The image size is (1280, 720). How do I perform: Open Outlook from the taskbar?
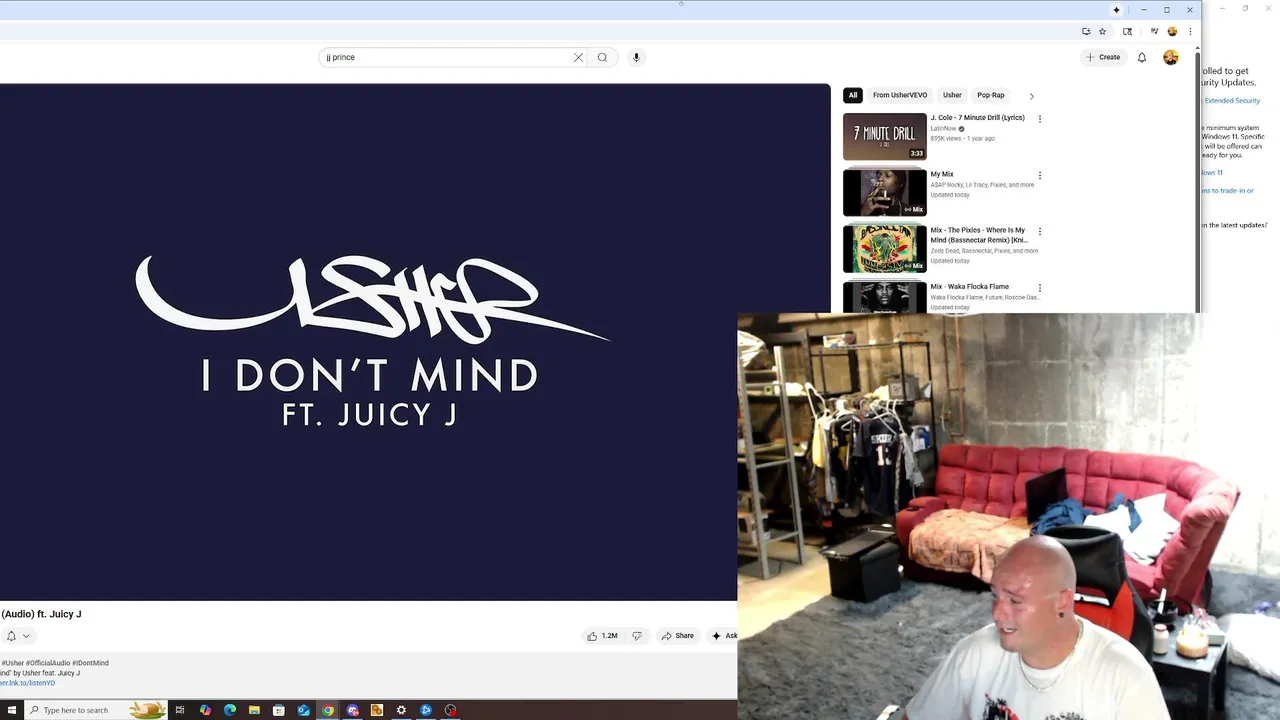[303, 710]
